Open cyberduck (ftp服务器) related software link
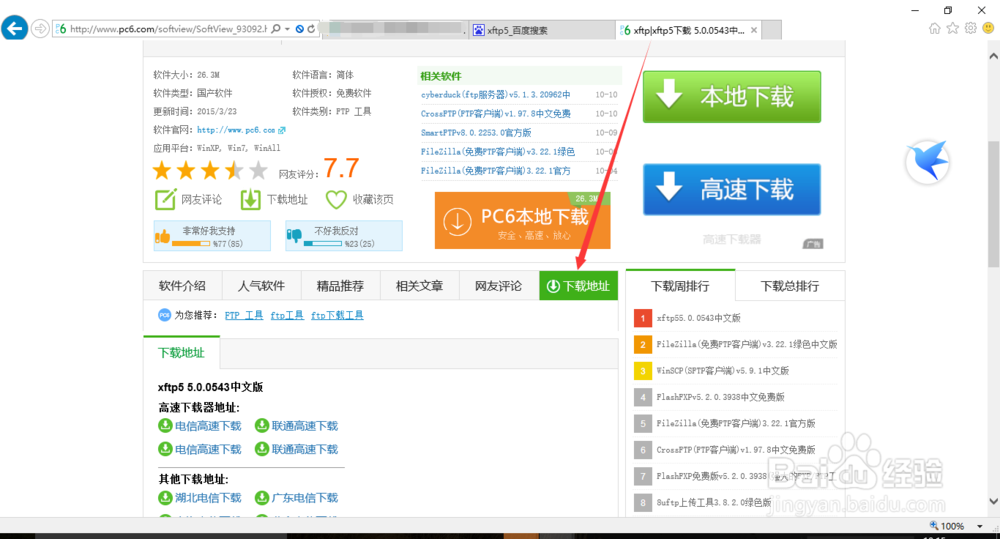Screen dimensions: 1000x539 (x=496, y=94)
